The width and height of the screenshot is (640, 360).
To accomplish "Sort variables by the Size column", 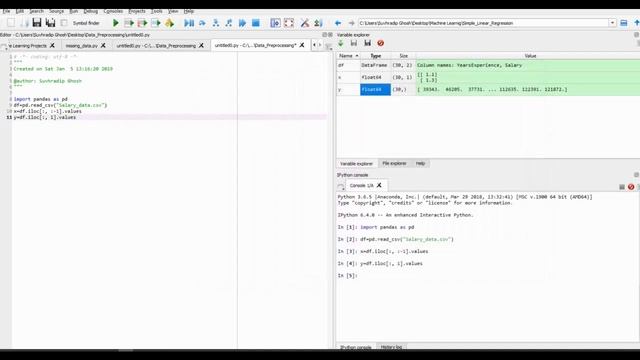I will coord(403,56).
